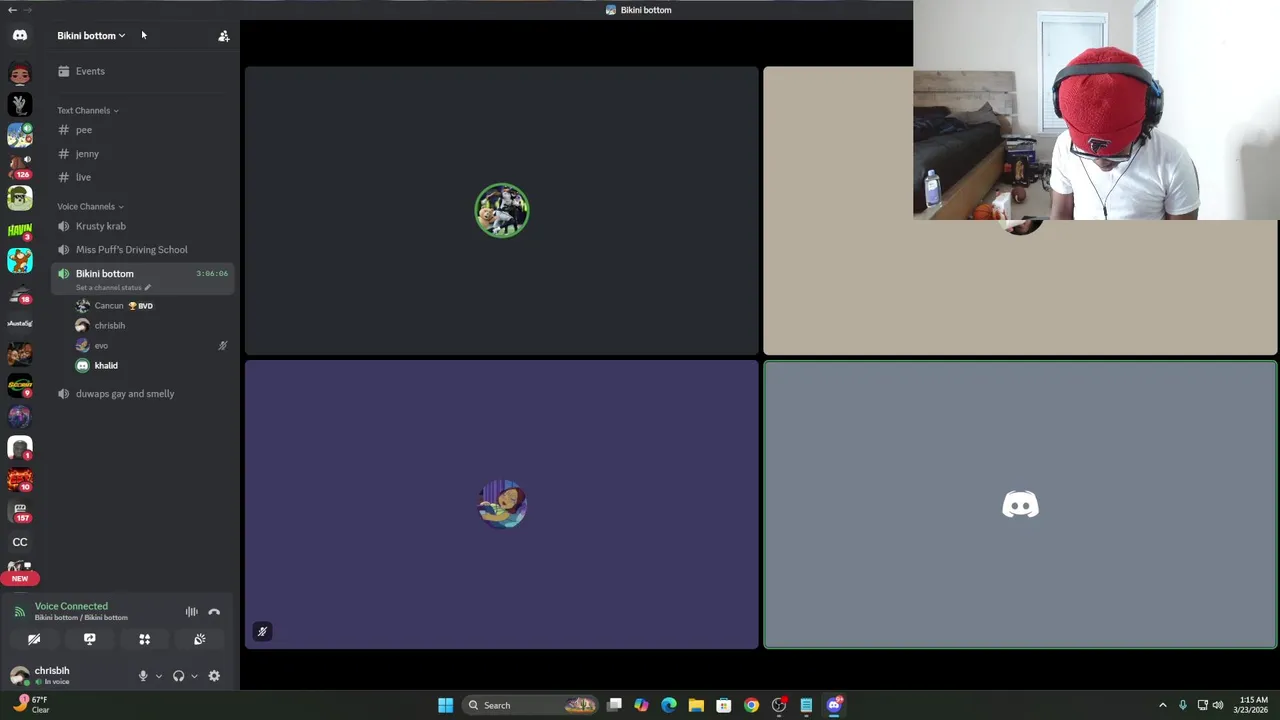Image resolution: width=1280 pixels, height=720 pixels.
Task: Click the muted mic indicator on purple tile
Action: pyautogui.click(x=262, y=632)
